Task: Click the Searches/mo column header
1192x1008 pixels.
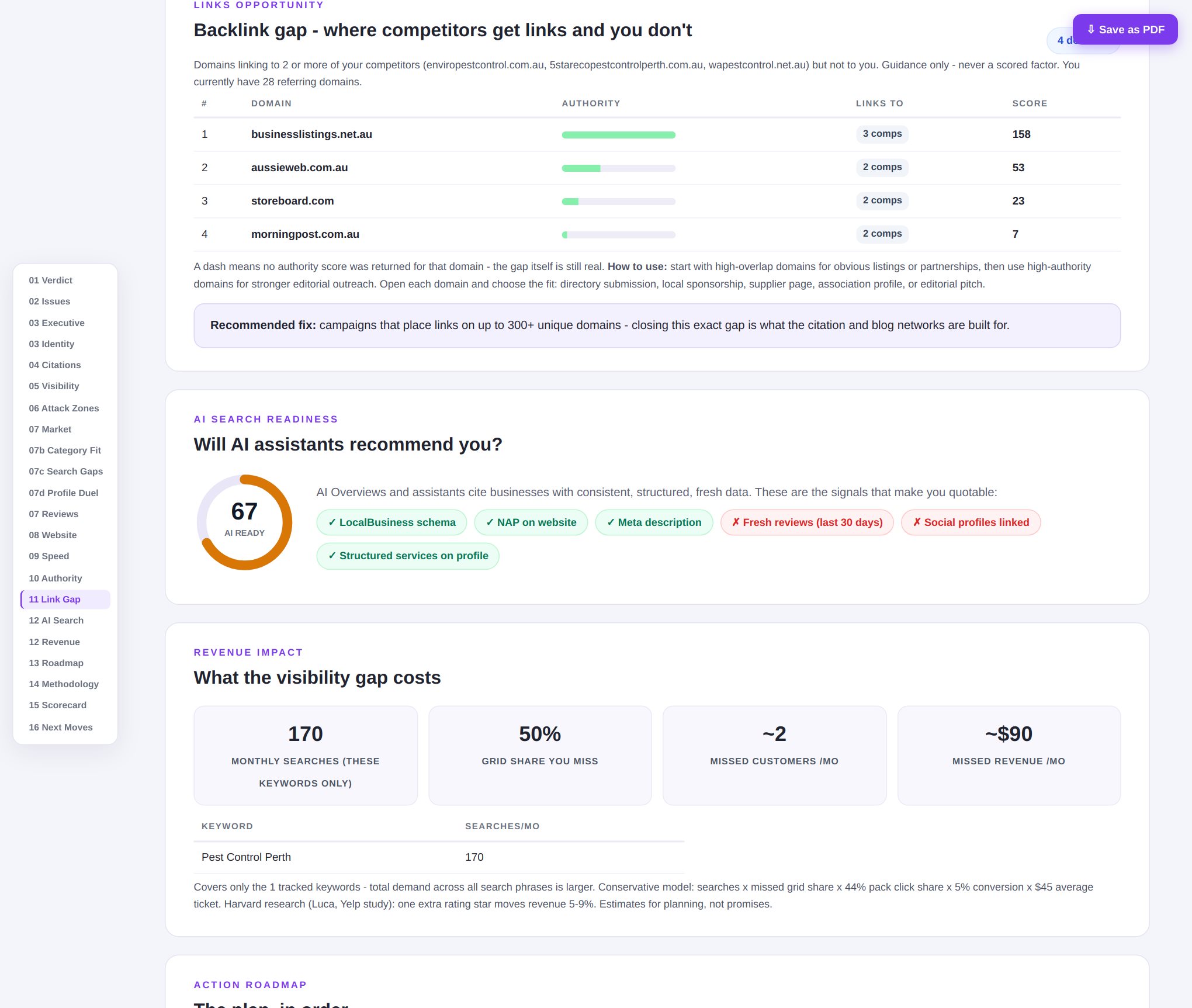Action: coord(502,826)
